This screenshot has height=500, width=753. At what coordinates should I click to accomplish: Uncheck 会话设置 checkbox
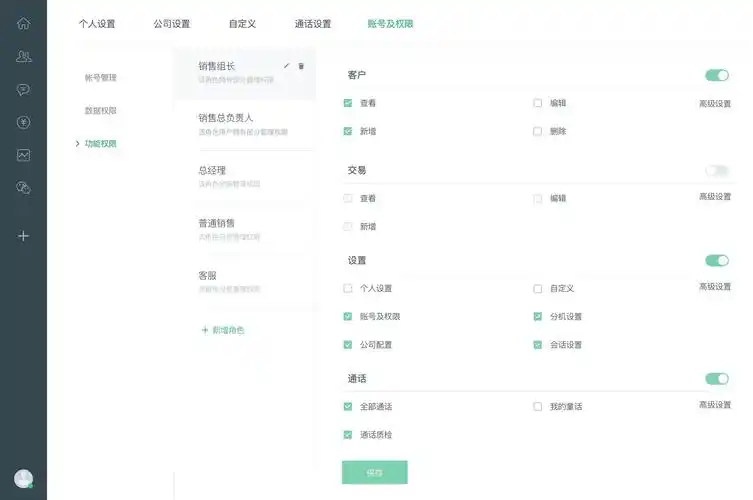point(537,344)
